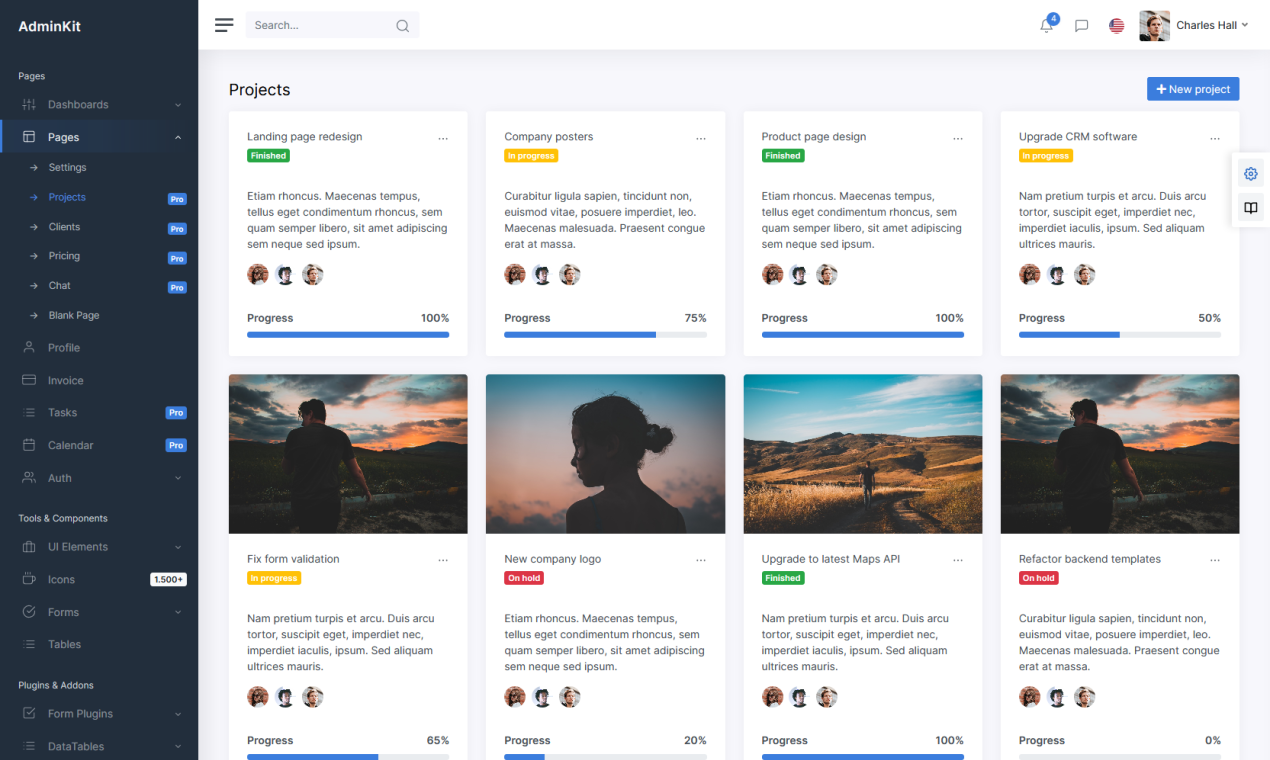Screen dimensions: 1270x760
Task: Click the progress bar on Upgrade CRM software
Action: pos(1119,335)
